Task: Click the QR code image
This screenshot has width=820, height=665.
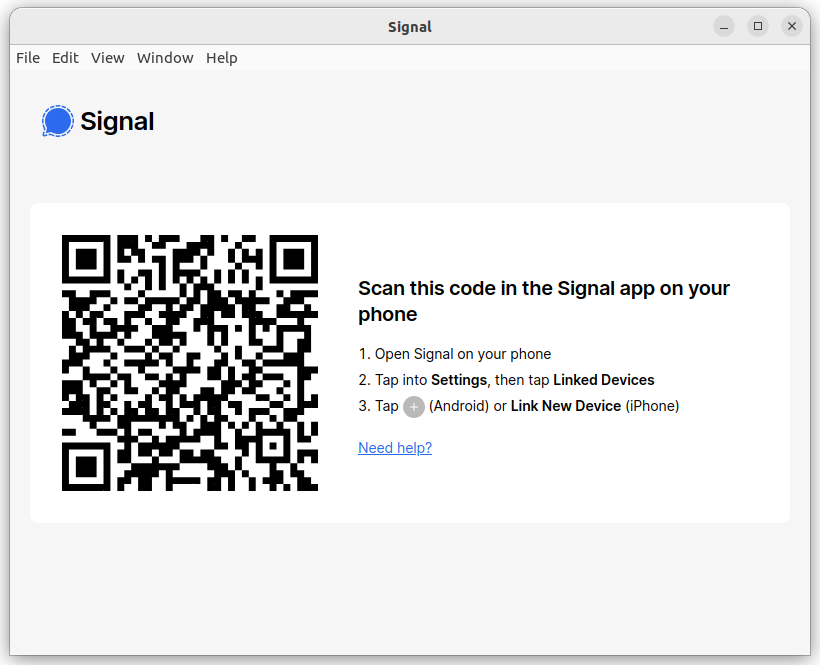Action: (x=190, y=363)
